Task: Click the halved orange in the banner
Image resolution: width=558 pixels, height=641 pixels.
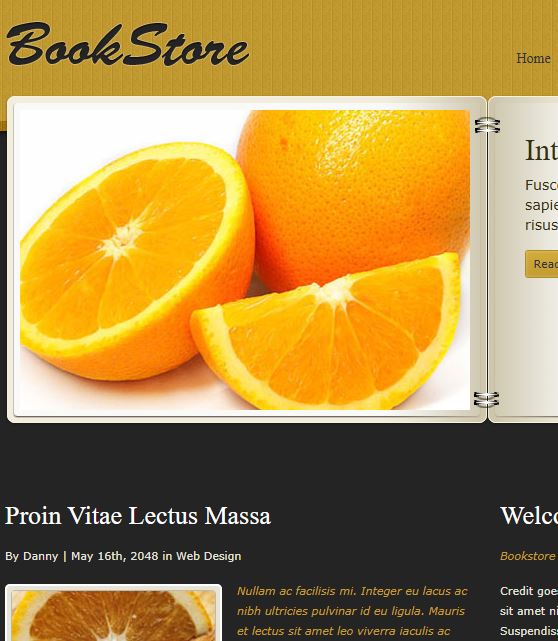Action: coord(137,262)
